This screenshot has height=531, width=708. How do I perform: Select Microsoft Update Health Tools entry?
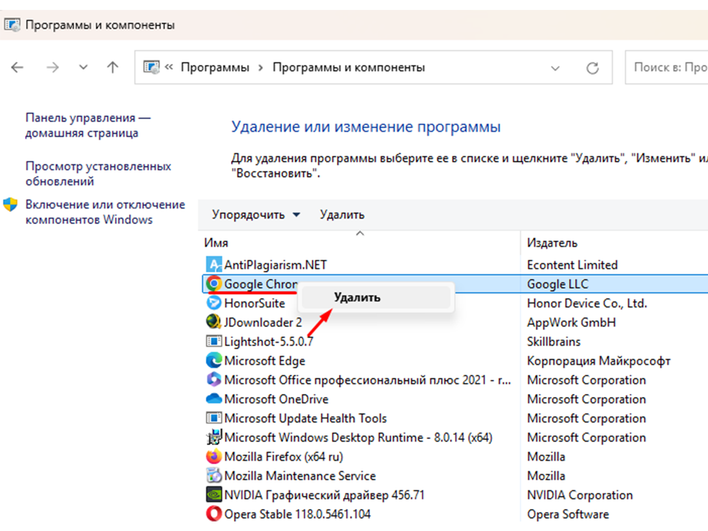(305, 418)
